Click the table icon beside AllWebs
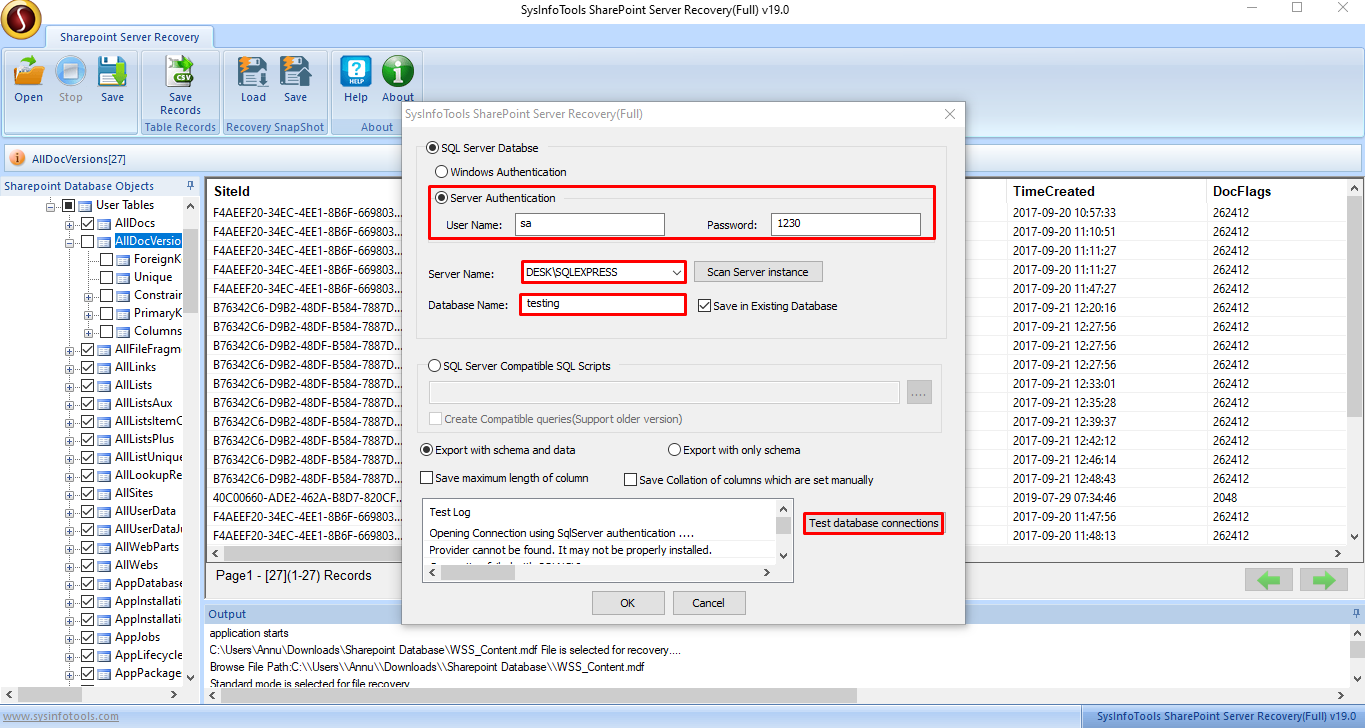Screen dimensions: 1365x728 pos(104,565)
